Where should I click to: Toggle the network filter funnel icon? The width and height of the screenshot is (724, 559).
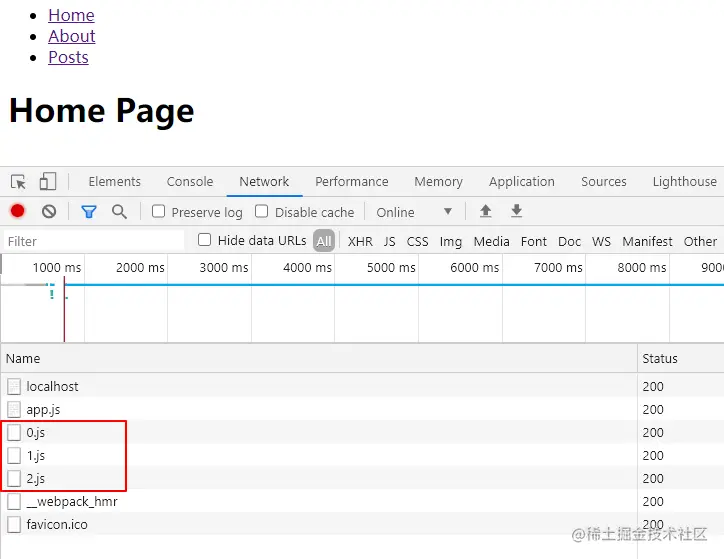coord(89,212)
